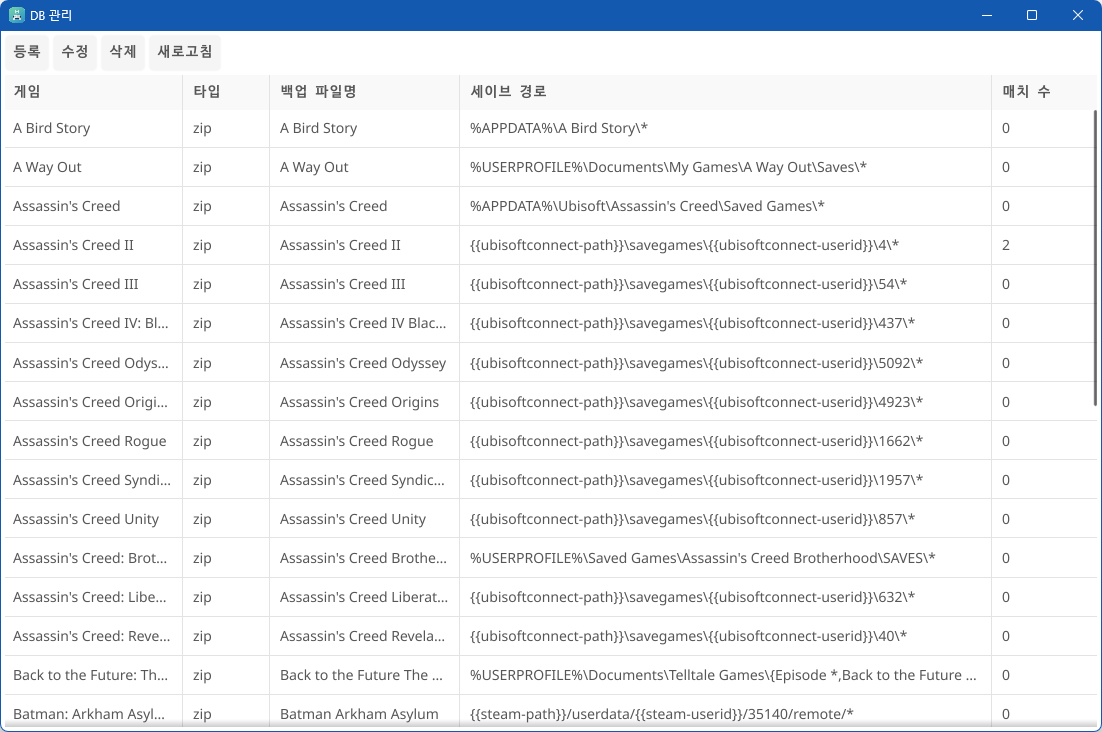This screenshot has height=732, width=1102.
Task: Sort by the 세이브 경로 column header
Action: (725, 91)
